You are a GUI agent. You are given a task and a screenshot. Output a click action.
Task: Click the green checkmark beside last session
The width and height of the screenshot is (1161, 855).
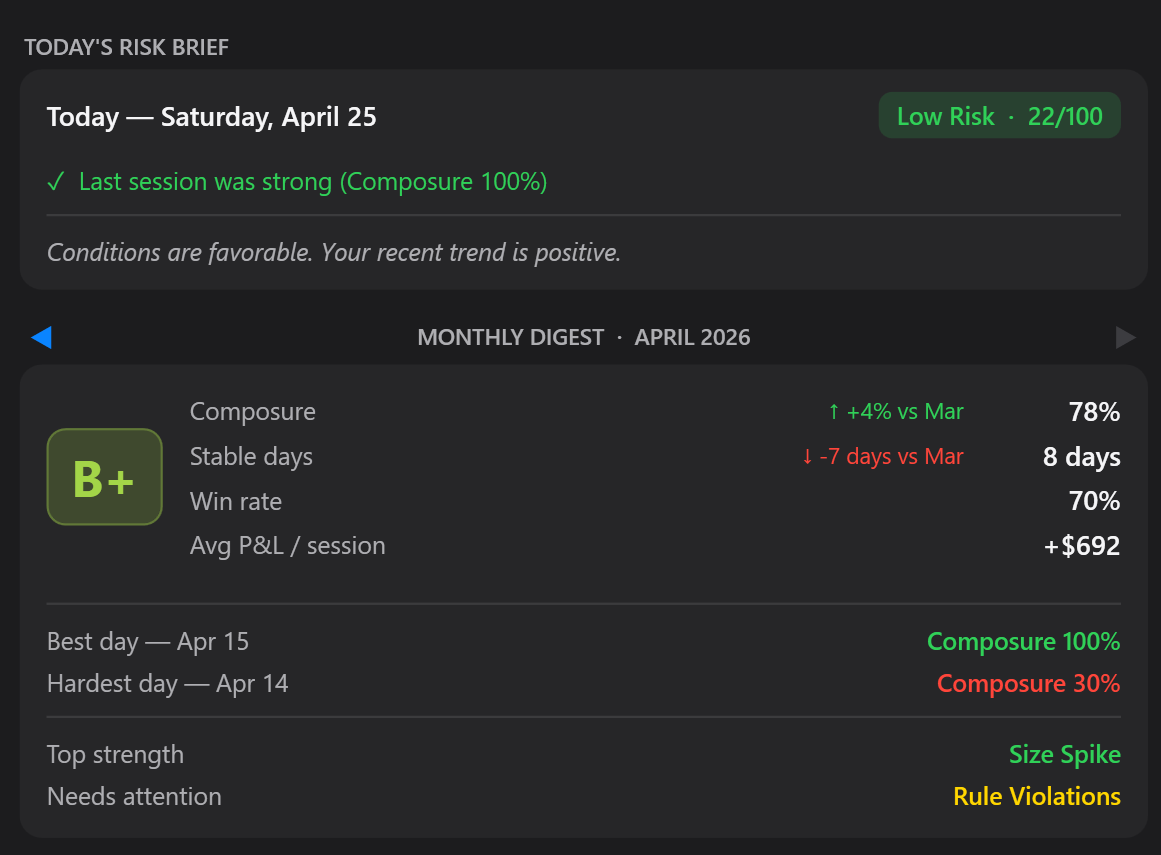[x=56, y=182]
